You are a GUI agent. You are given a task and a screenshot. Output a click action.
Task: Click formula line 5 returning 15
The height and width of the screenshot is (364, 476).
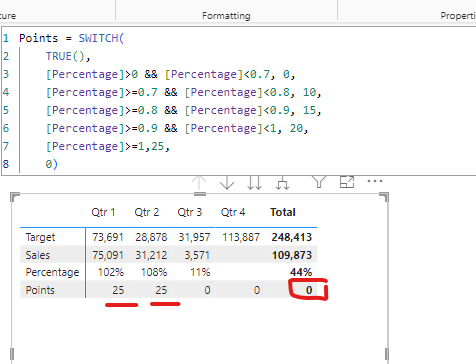[183, 110]
